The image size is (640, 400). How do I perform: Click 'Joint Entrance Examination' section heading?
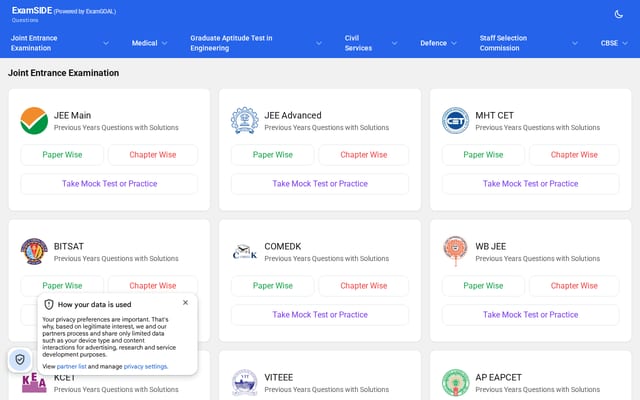pos(64,73)
